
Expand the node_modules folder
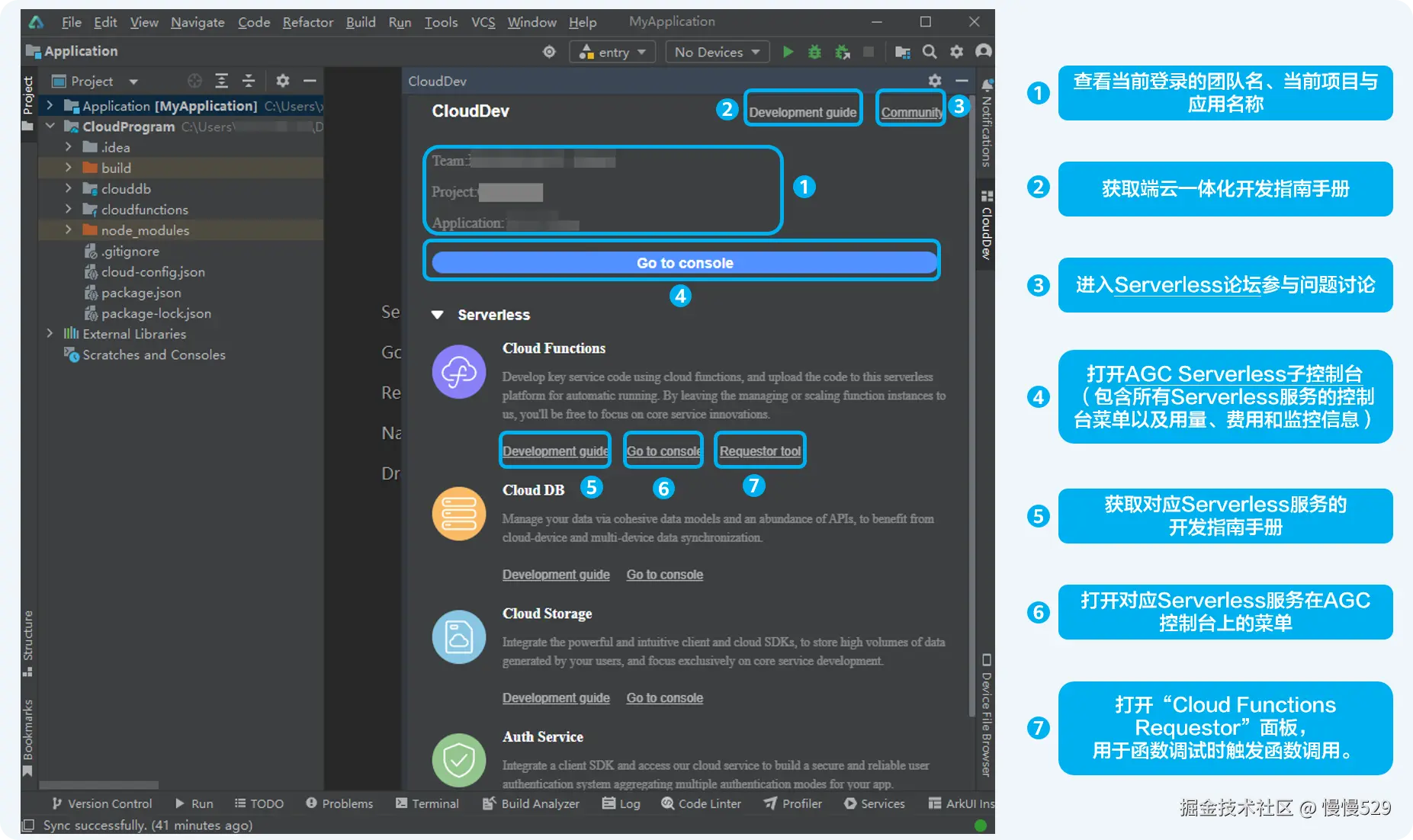[69, 229]
